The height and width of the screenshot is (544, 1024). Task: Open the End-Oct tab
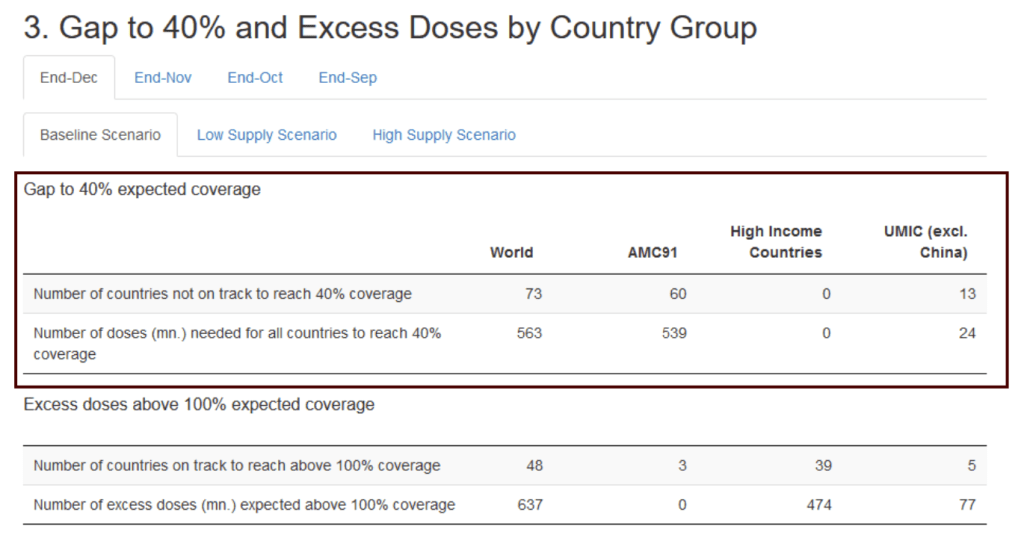(255, 78)
